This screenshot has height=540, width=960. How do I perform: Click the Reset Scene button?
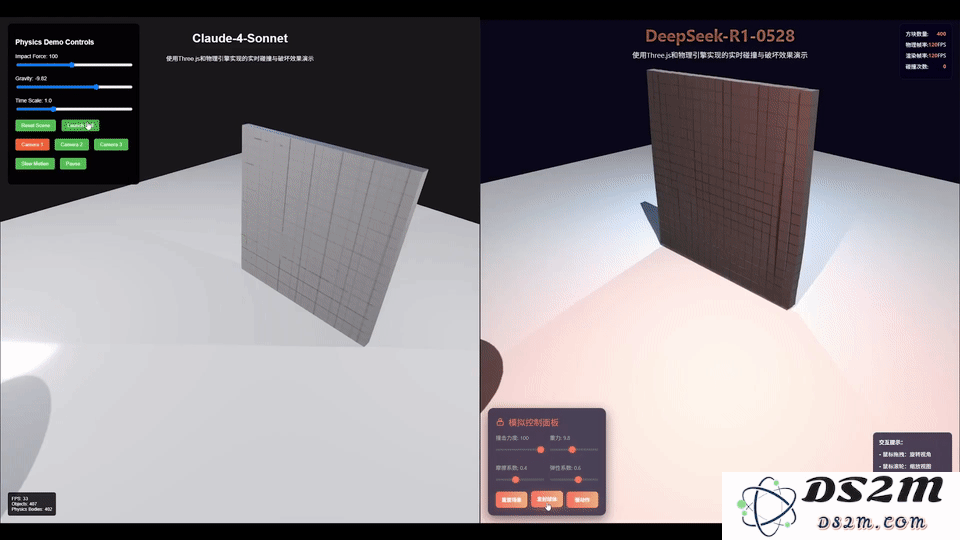[x=36, y=126]
